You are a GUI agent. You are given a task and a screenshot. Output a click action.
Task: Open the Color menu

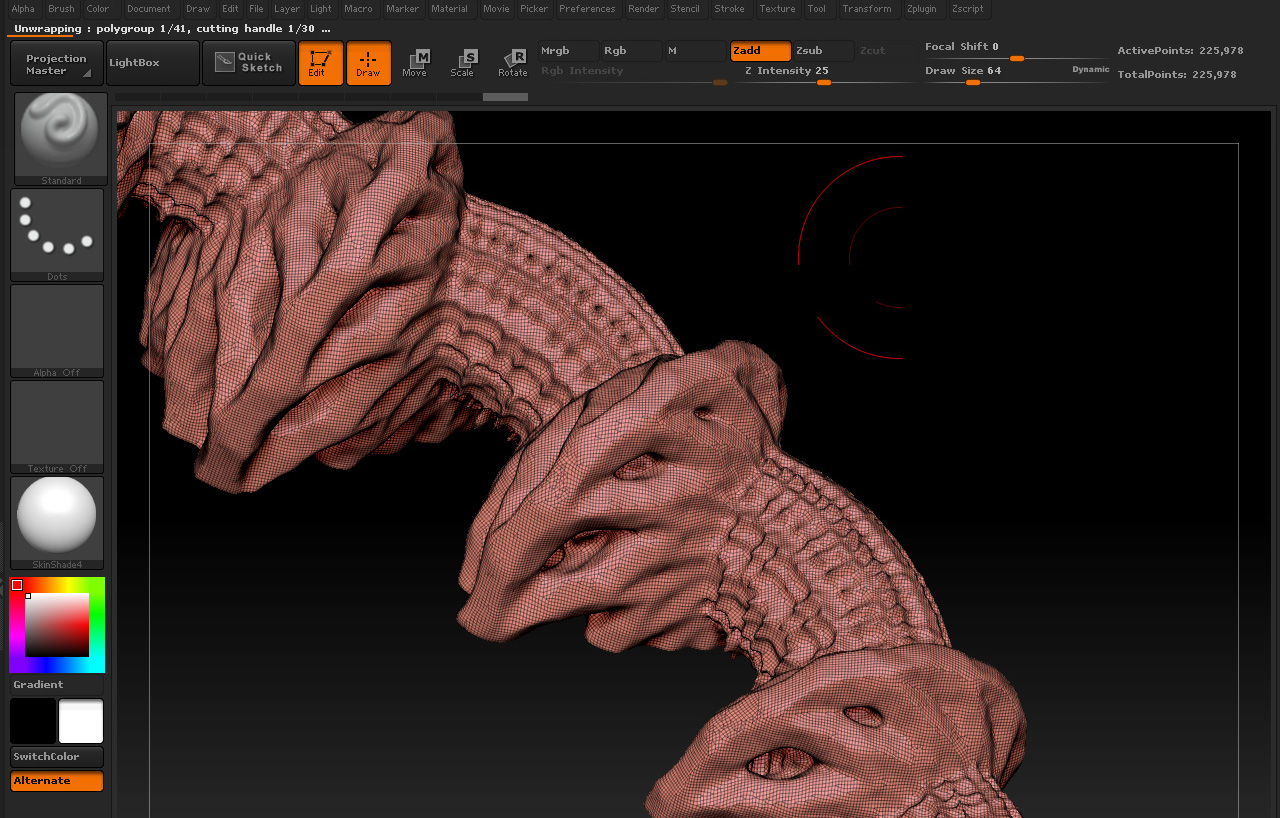coord(98,9)
